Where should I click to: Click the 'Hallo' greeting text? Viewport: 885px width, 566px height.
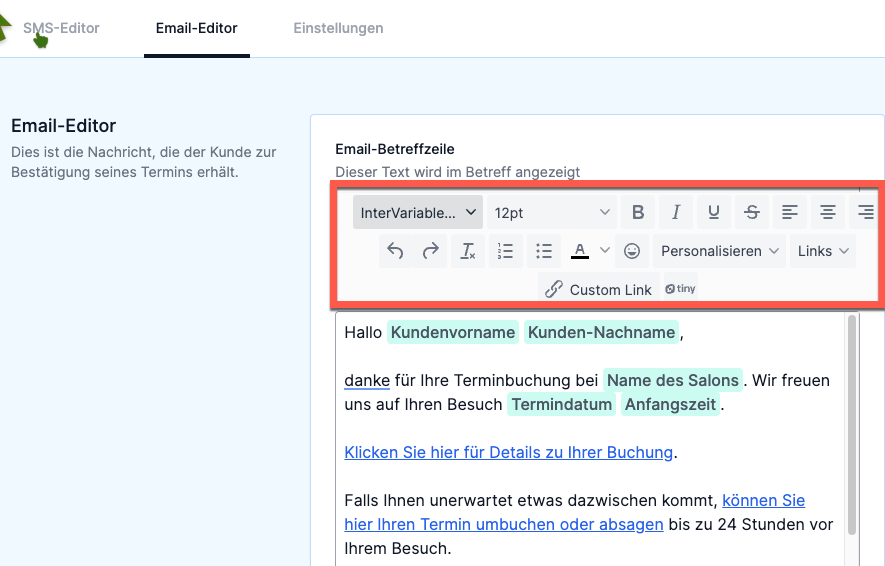363,332
